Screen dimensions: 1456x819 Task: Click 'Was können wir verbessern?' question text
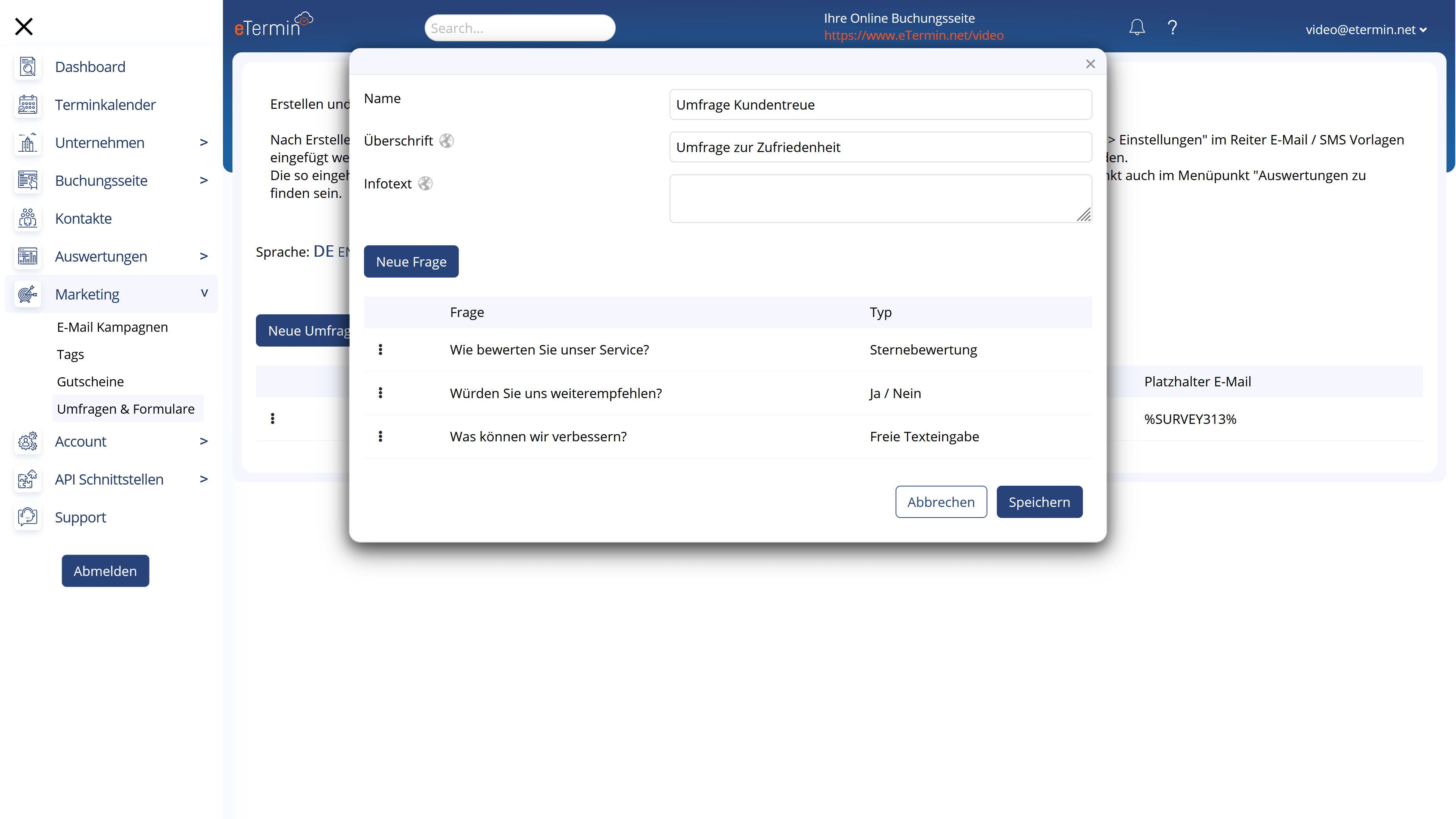(x=538, y=436)
